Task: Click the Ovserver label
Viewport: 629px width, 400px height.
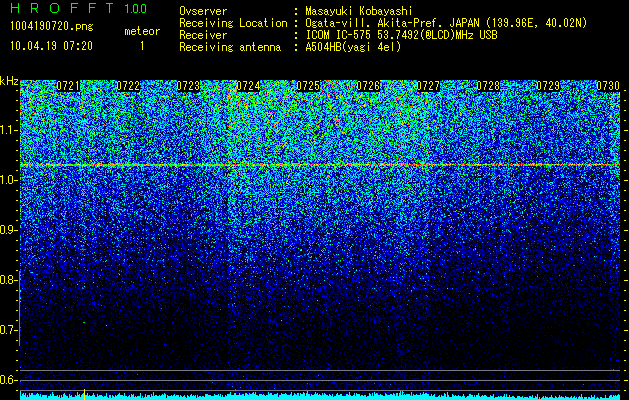Action: [203, 11]
